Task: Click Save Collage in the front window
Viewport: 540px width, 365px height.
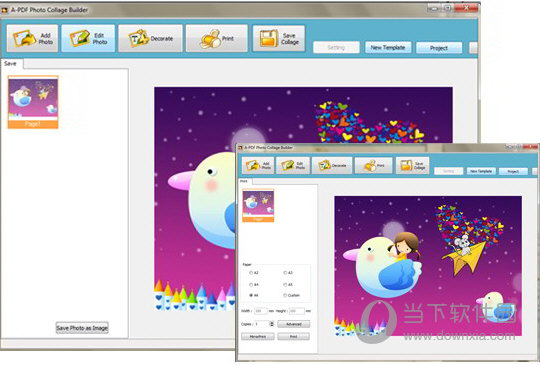Action: pos(412,166)
